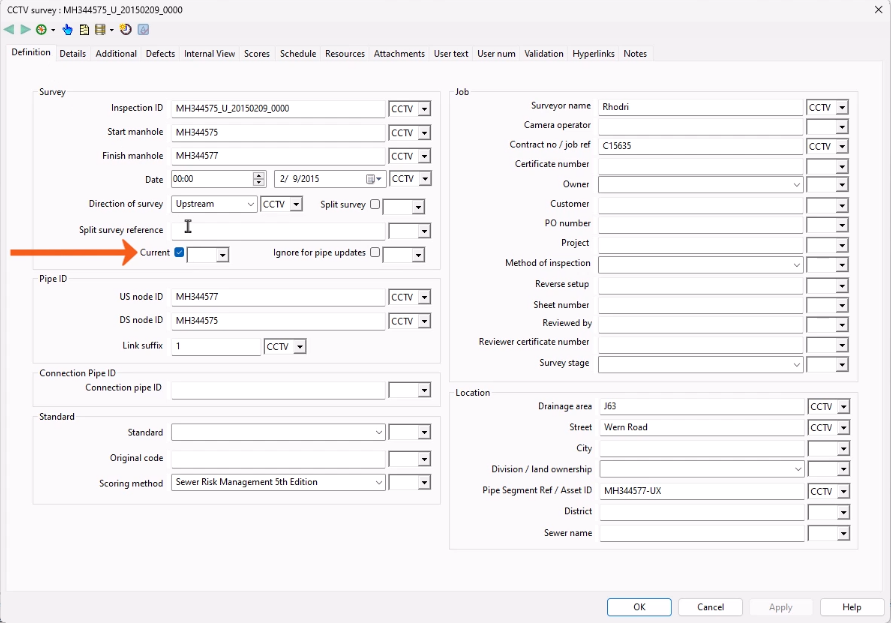Click the green circular find icon
891x623 pixels.
pyautogui.click(x=41, y=29)
